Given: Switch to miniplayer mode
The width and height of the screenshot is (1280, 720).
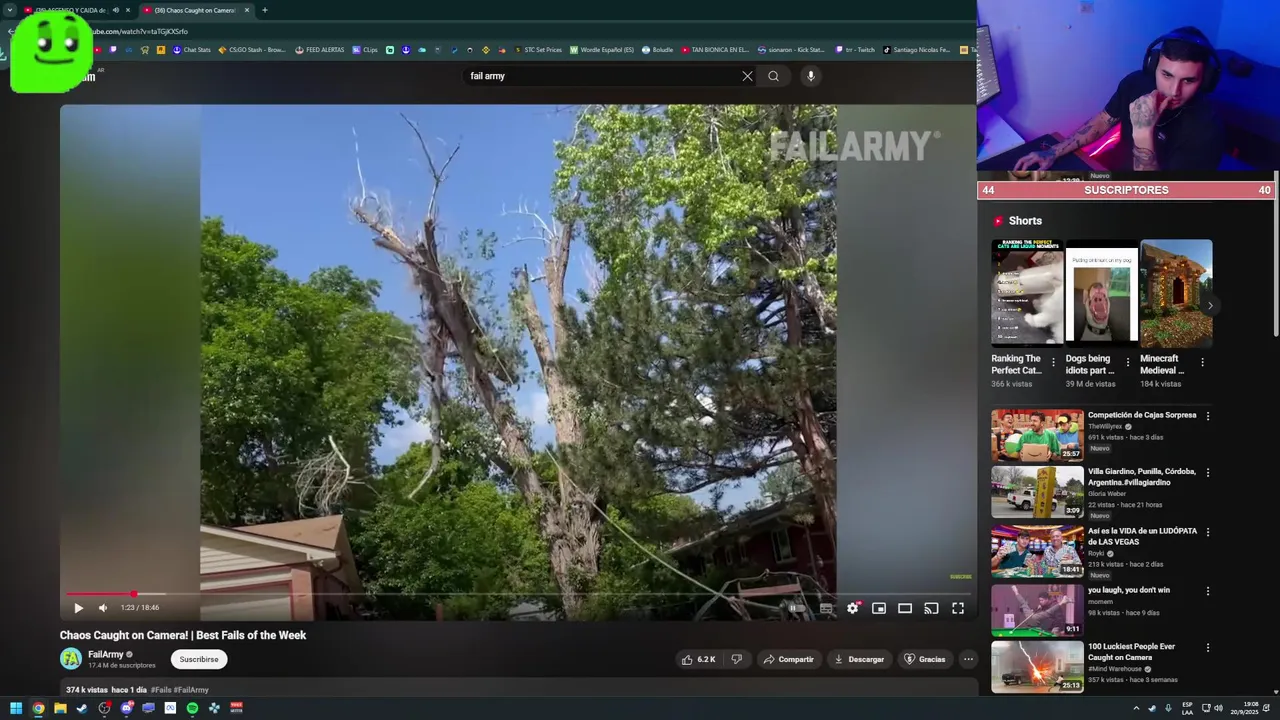Looking at the screenshot, I should [x=879, y=608].
